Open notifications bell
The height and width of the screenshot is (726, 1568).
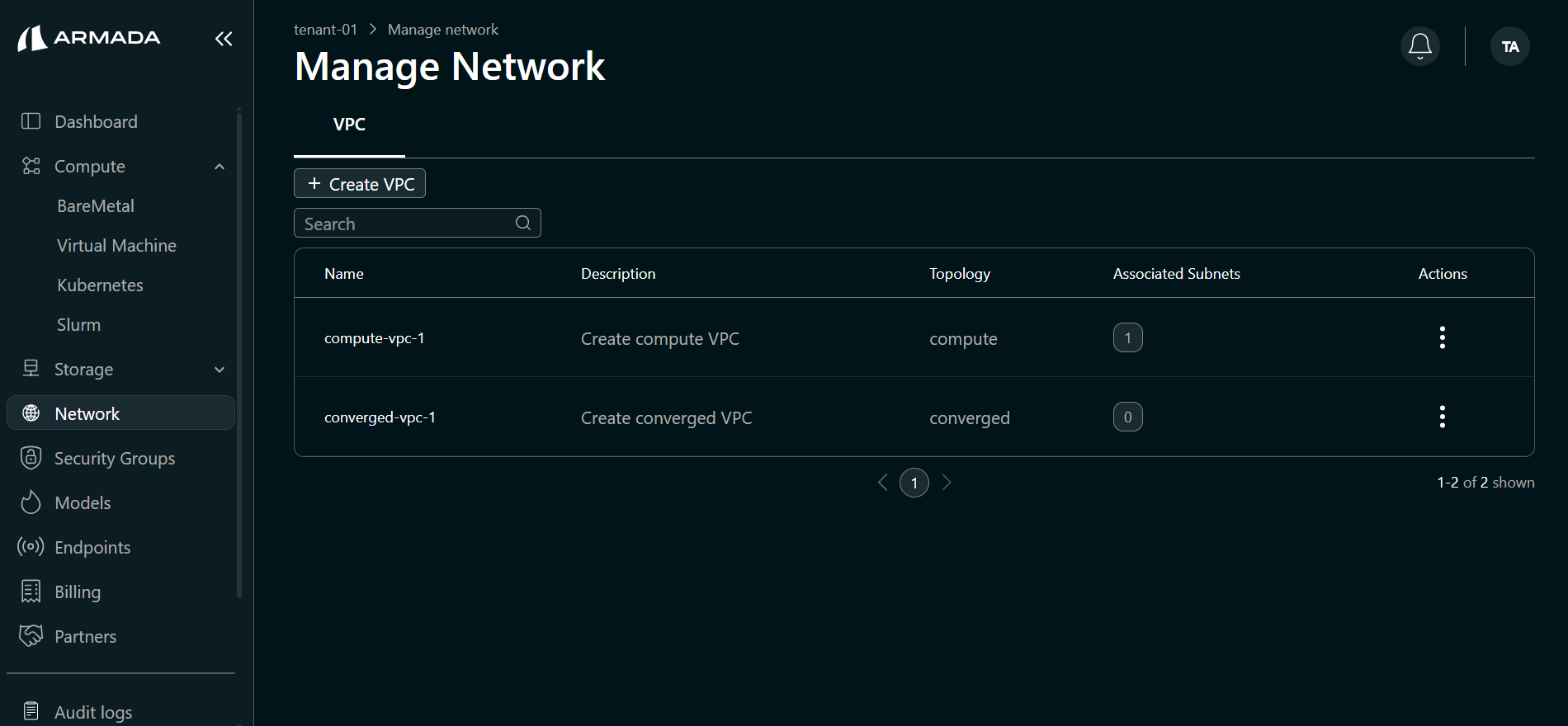[1420, 46]
